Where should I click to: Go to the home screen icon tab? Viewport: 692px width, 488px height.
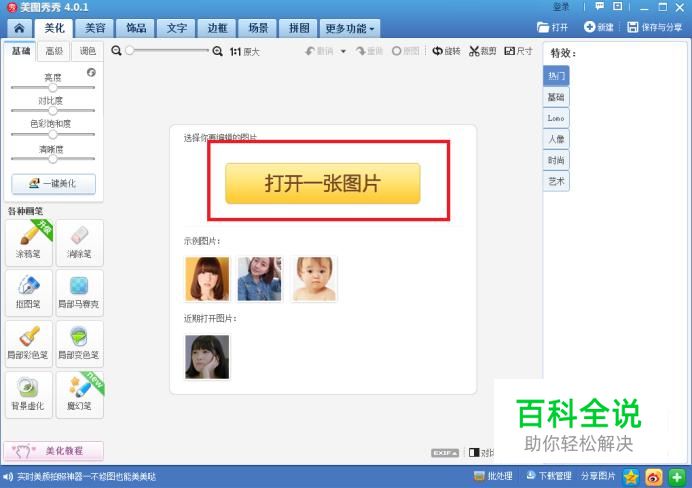click(19, 29)
